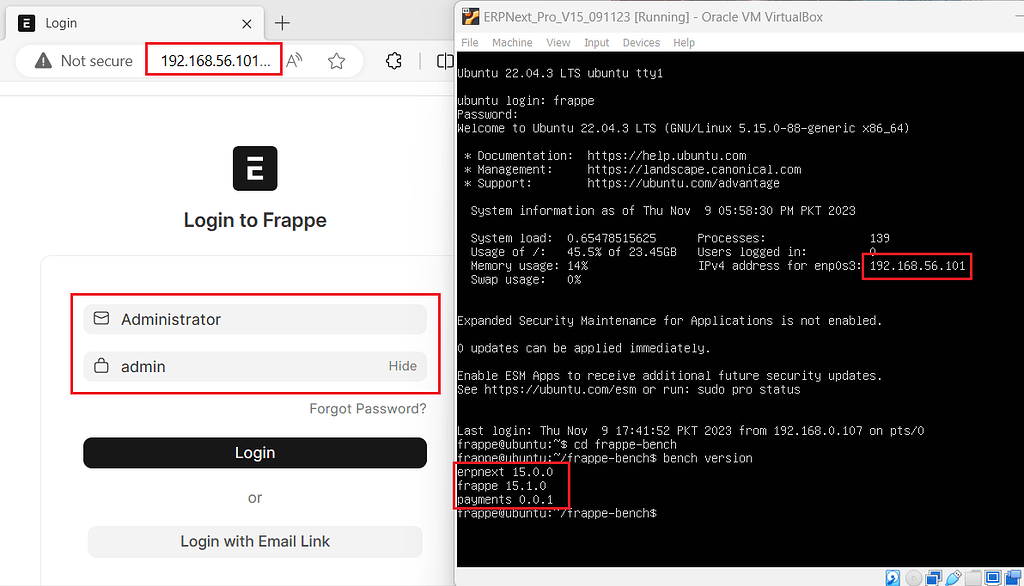Image resolution: width=1024 pixels, height=586 pixels.
Task: Click the shared folders status icon
Action: pyautogui.click(x=972, y=578)
